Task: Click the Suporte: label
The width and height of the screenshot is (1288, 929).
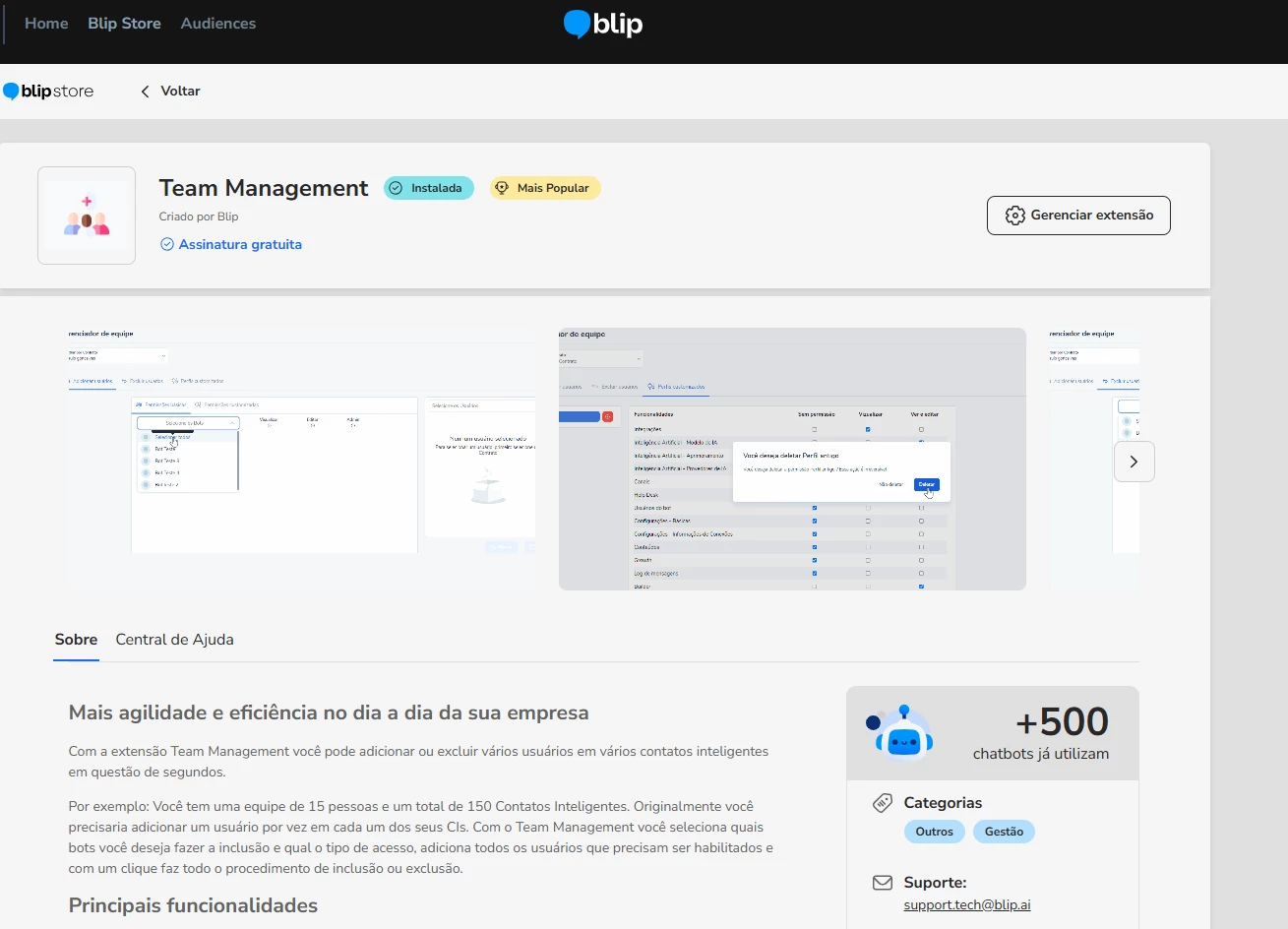Action: point(935,883)
